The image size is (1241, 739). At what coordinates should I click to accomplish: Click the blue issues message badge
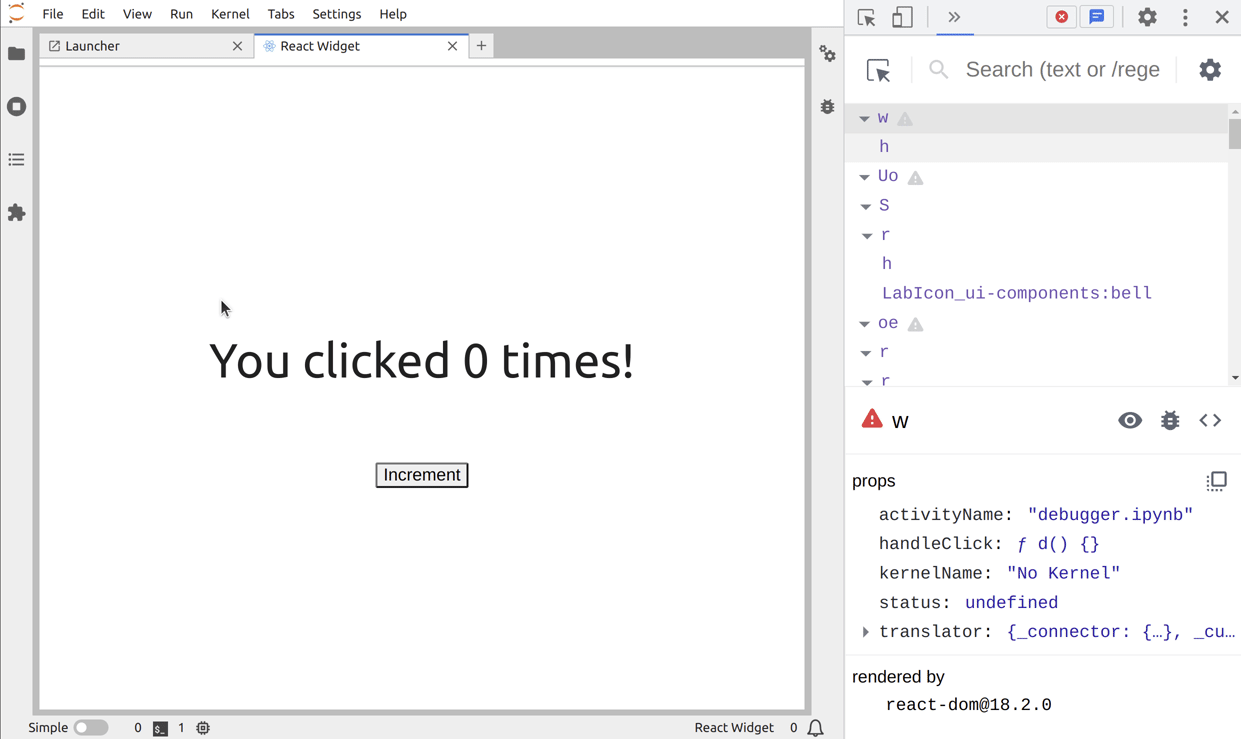pyautogui.click(x=1097, y=17)
